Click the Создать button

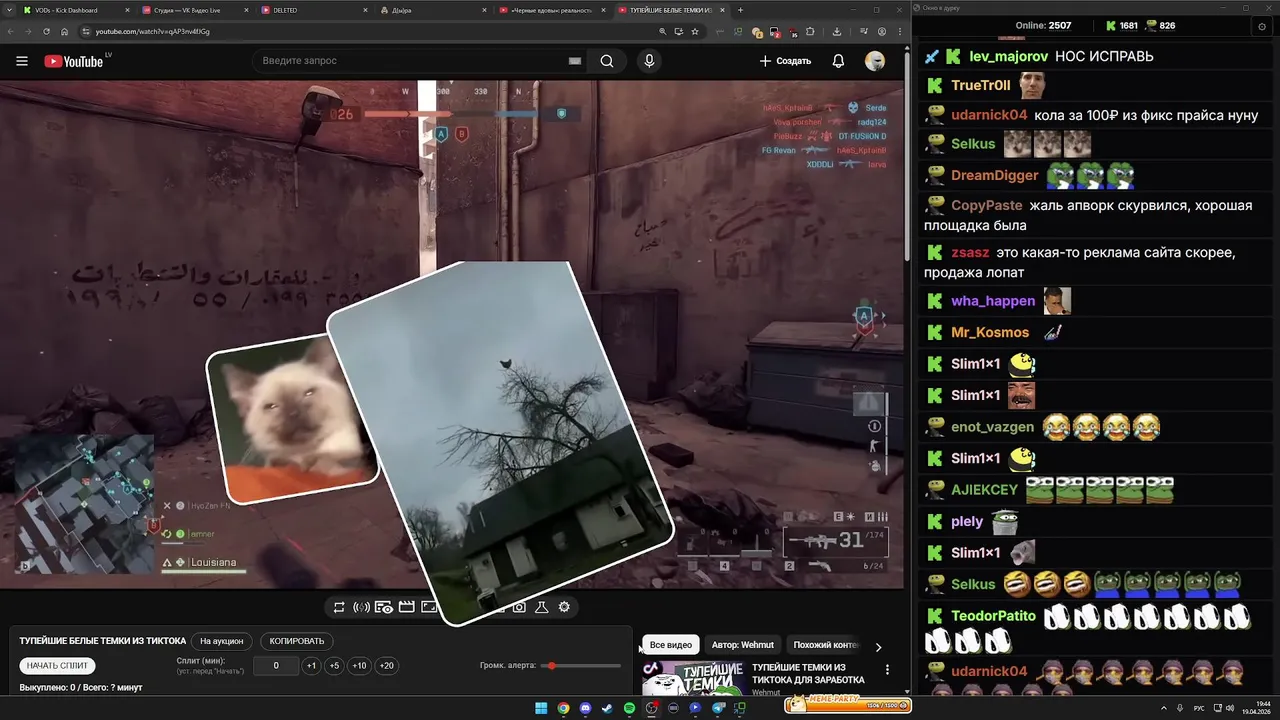(x=785, y=61)
